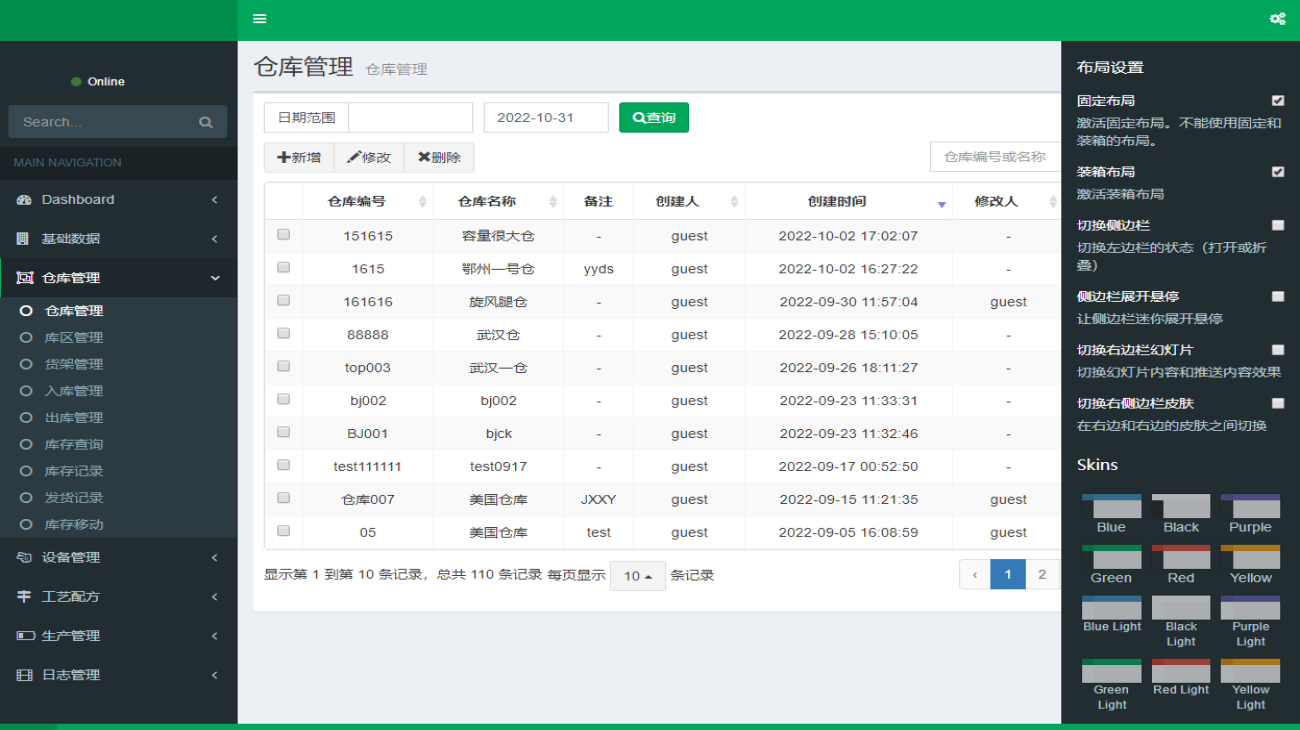Open settings gears icon in top bar
Image resolution: width=1300 pixels, height=730 pixels.
coord(1277,19)
